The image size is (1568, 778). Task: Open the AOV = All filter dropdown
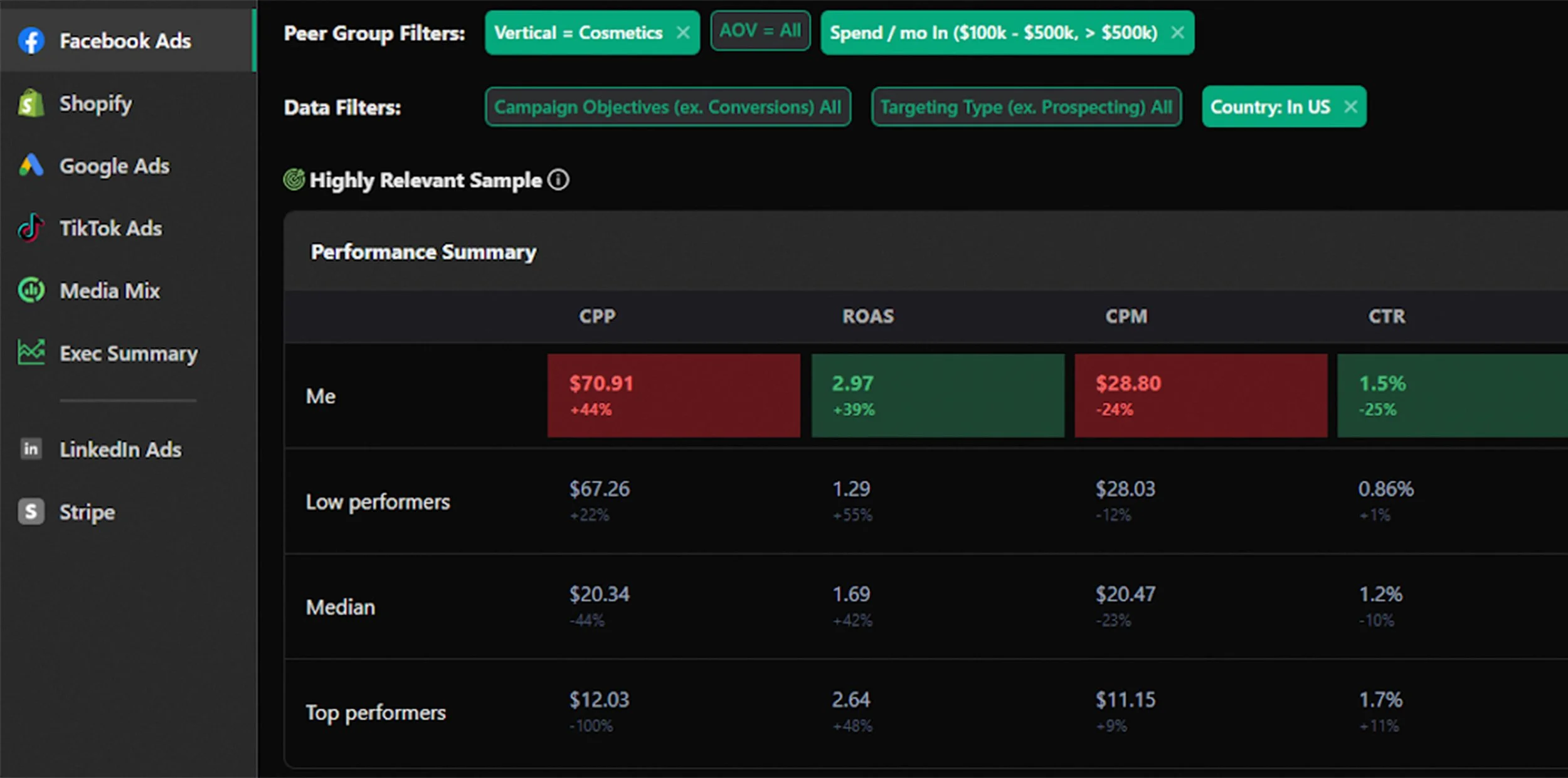click(x=760, y=31)
